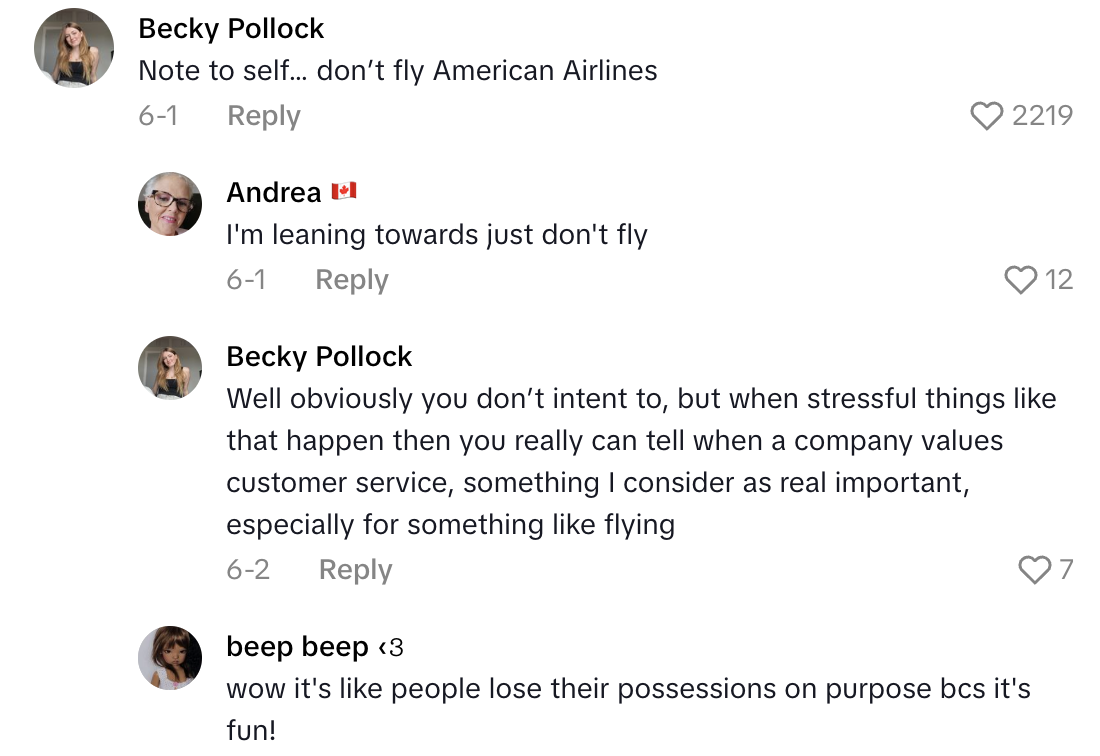The width and height of the screenshot is (1100, 756).
Task: Like Andrea's 'just don't fly' comment
Action: click(1020, 280)
